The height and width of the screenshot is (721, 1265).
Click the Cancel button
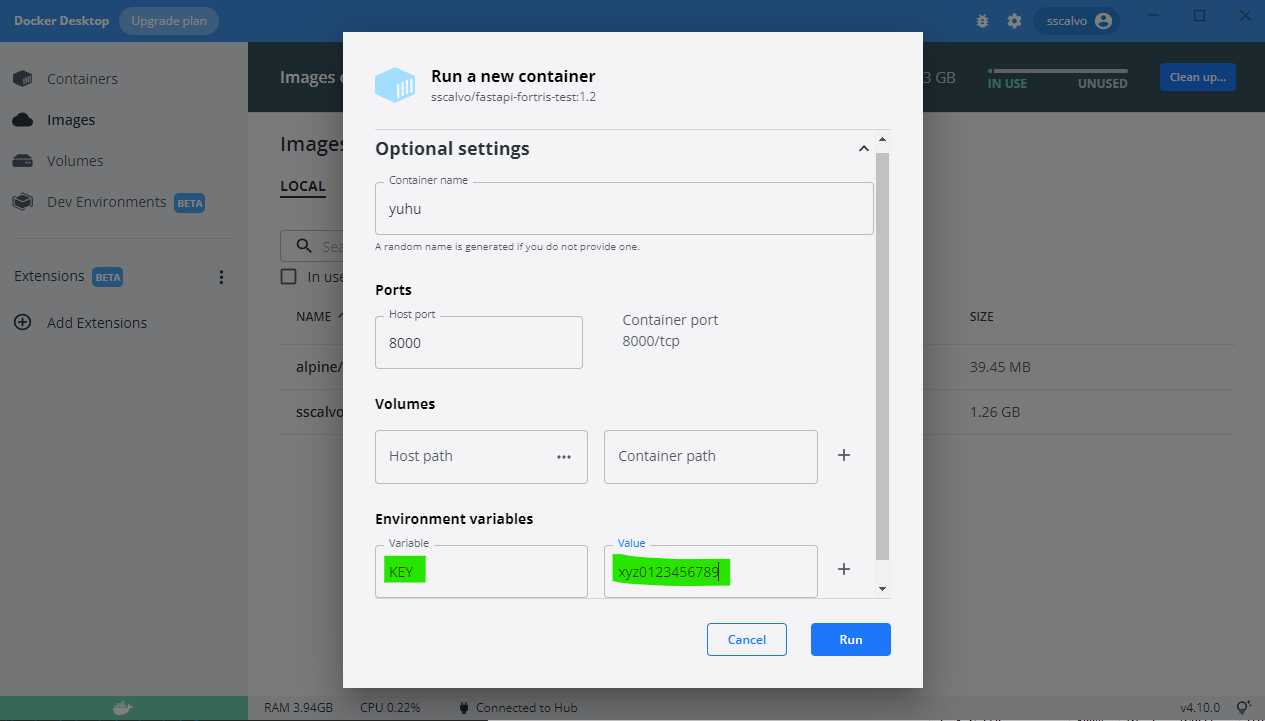(747, 640)
